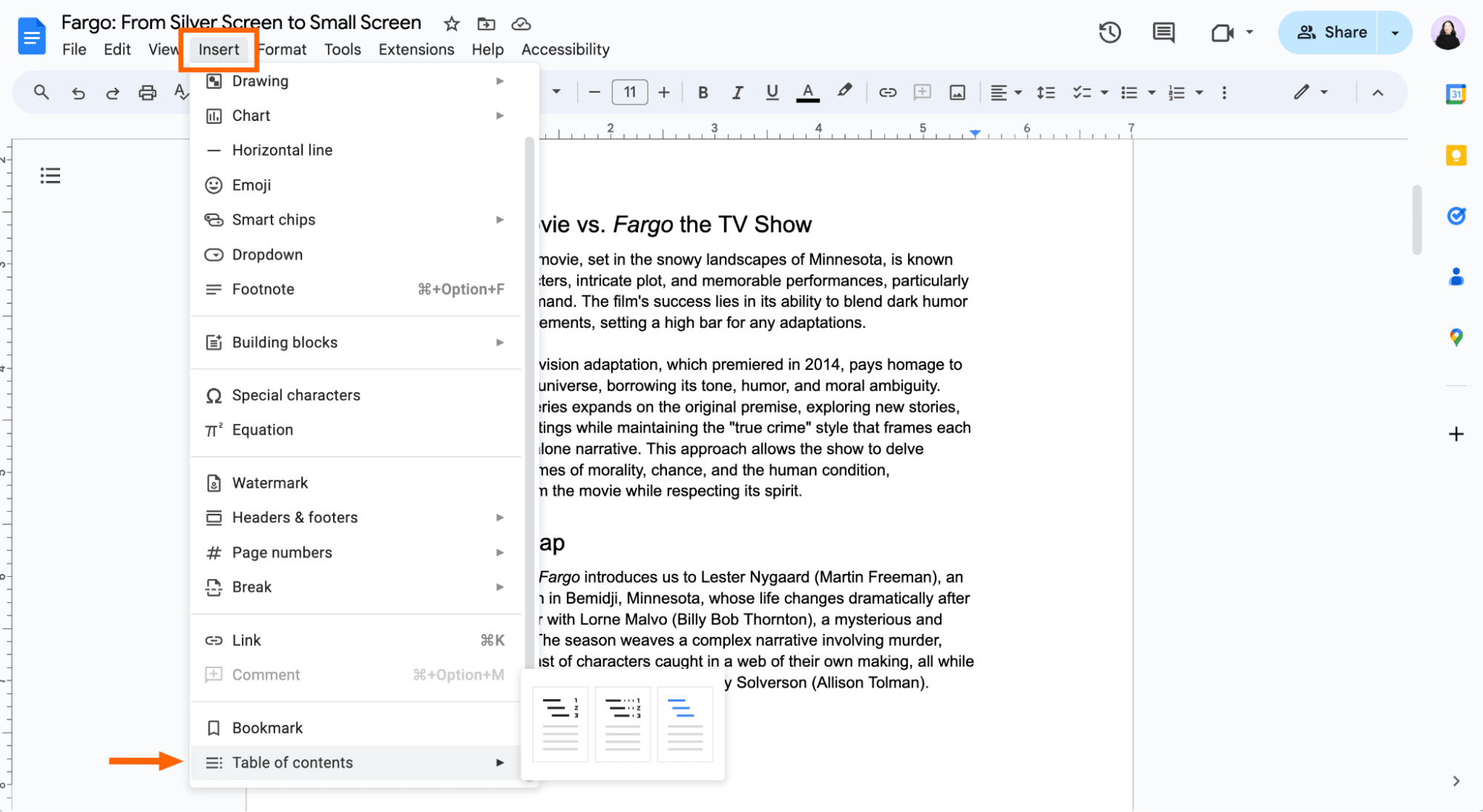Open the Edit menu
Screen dimensions: 1483x812
click(117, 50)
